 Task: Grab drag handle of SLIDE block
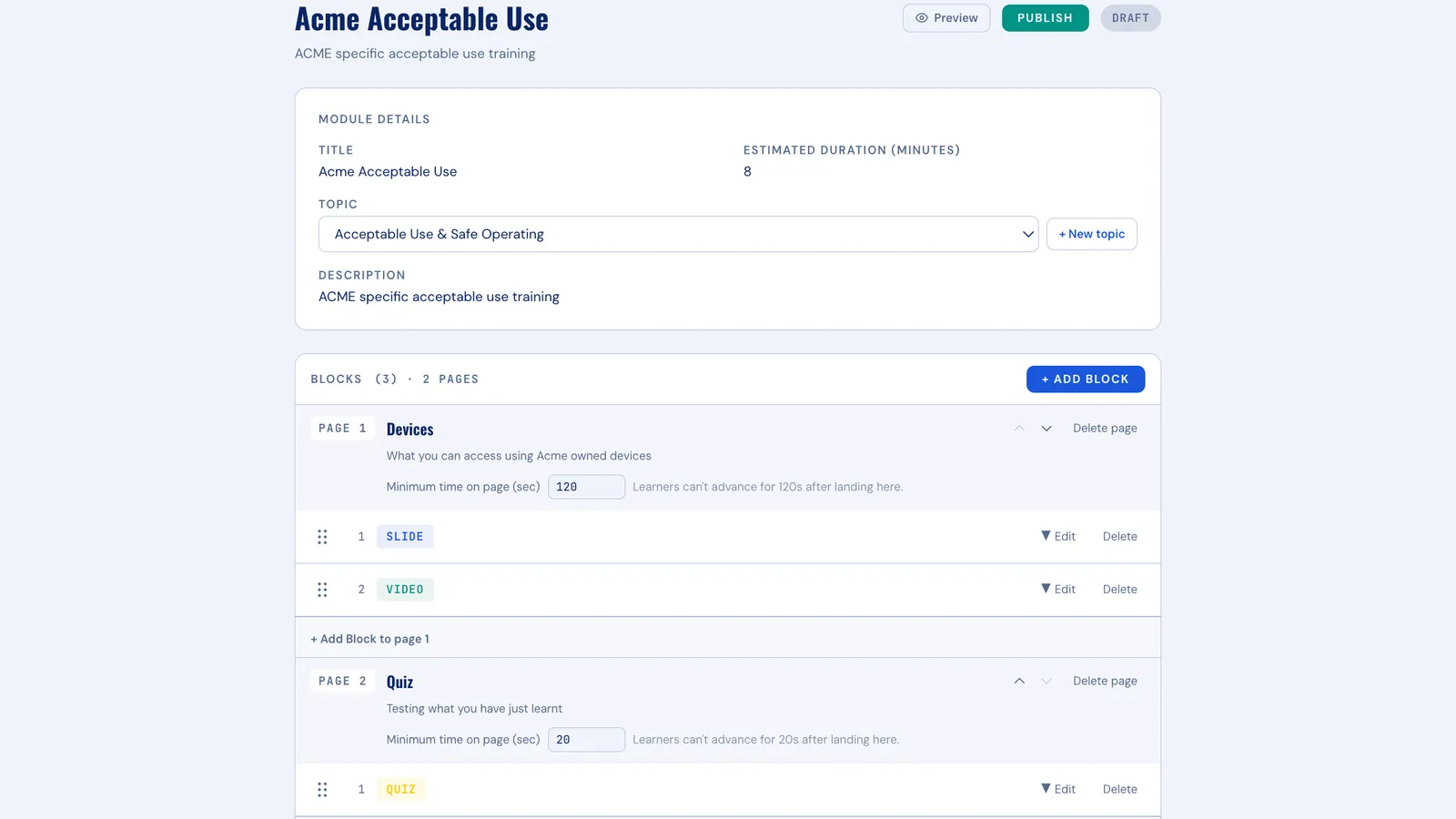[x=322, y=537]
